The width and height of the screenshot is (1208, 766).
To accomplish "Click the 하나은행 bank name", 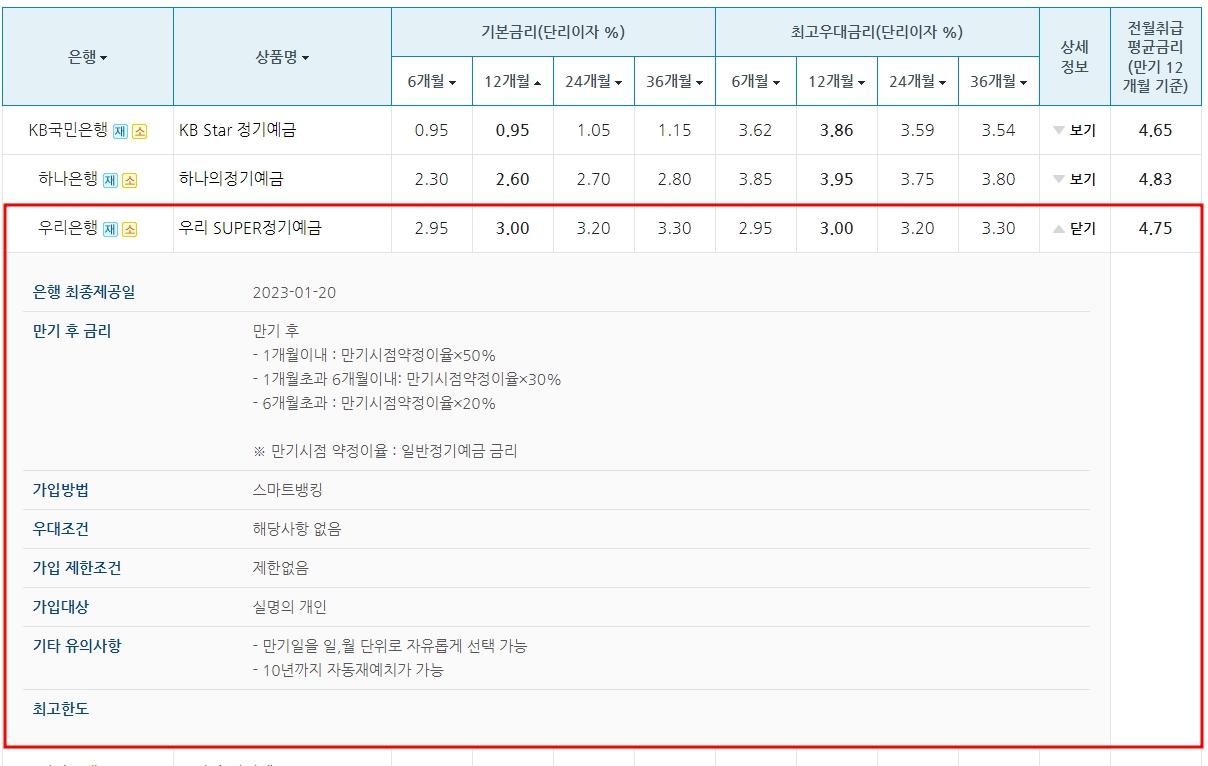I will [x=68, y=179].
